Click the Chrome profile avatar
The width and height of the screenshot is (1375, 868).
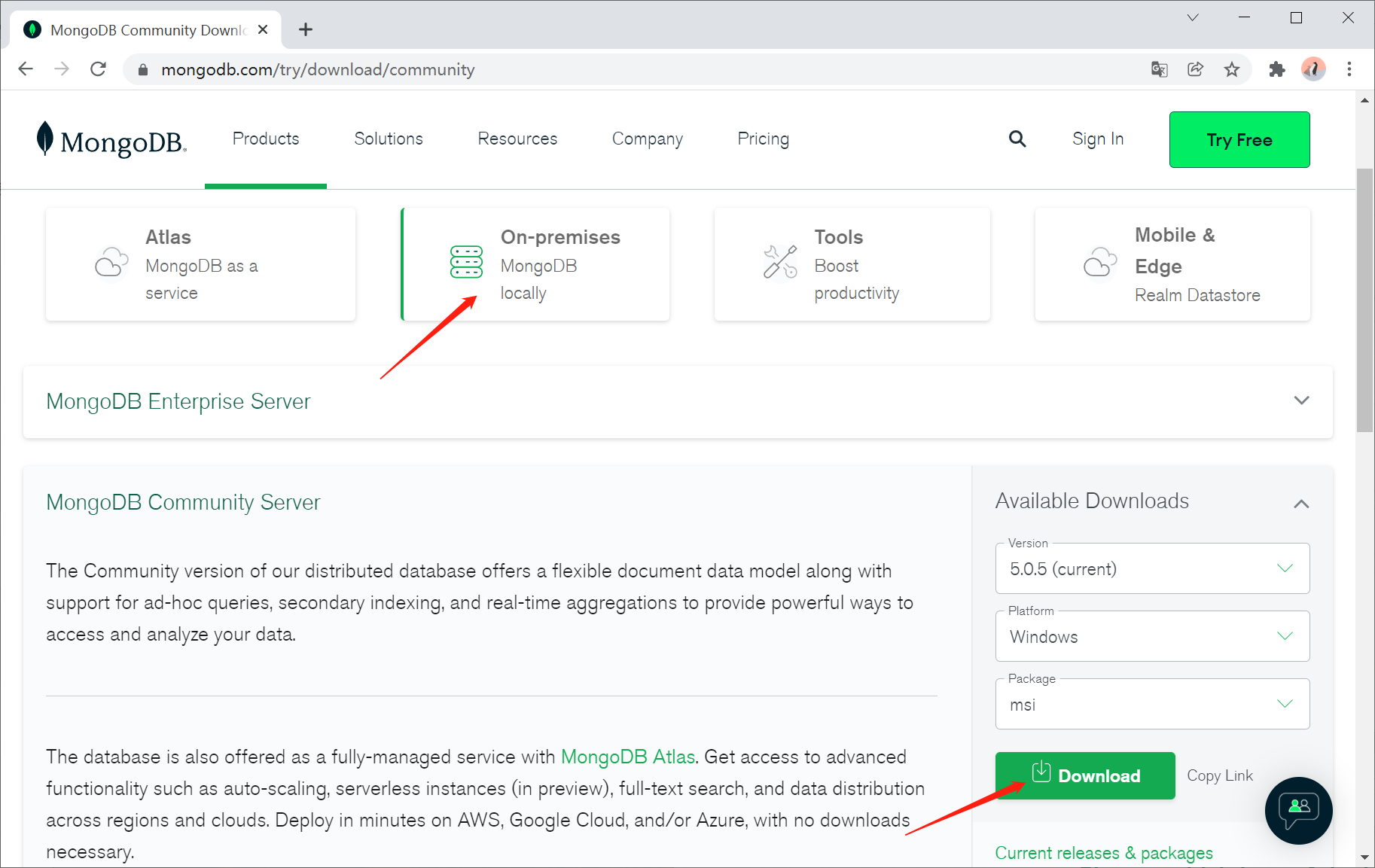click(1313, 69)
